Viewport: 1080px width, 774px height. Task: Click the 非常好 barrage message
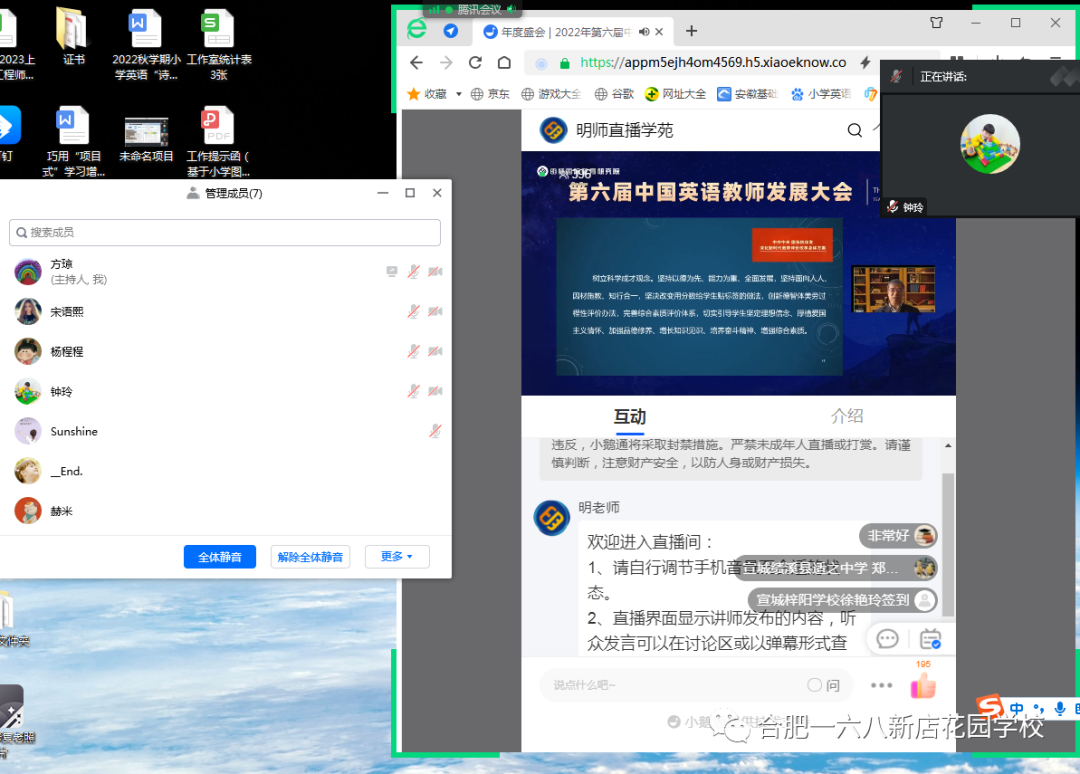898,536
